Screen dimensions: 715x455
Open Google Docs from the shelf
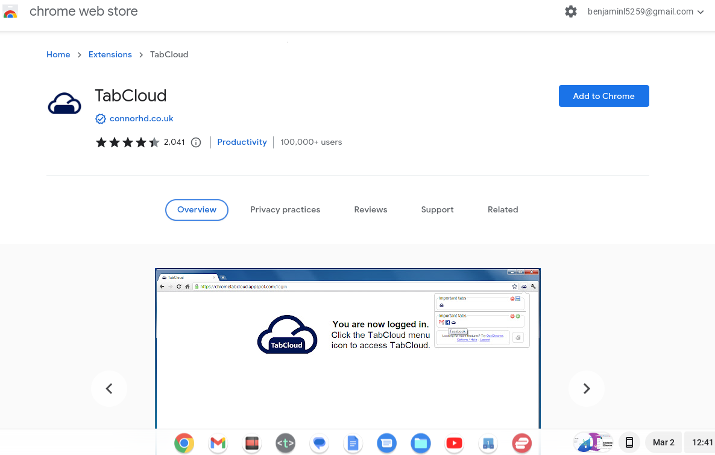(353, 443)
